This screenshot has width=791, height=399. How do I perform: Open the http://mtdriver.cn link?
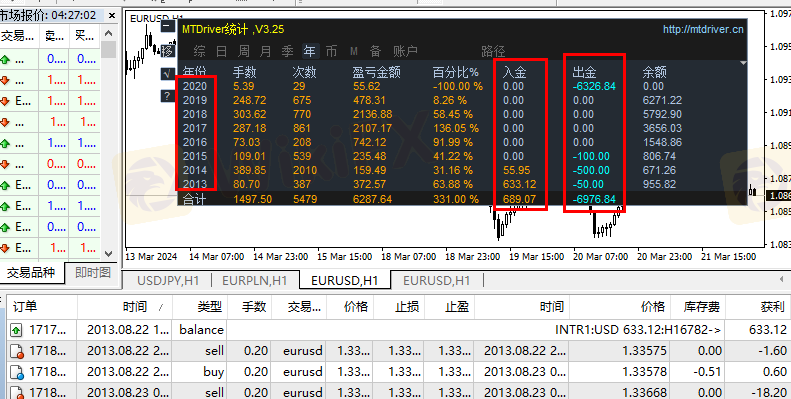pos(703,29)
